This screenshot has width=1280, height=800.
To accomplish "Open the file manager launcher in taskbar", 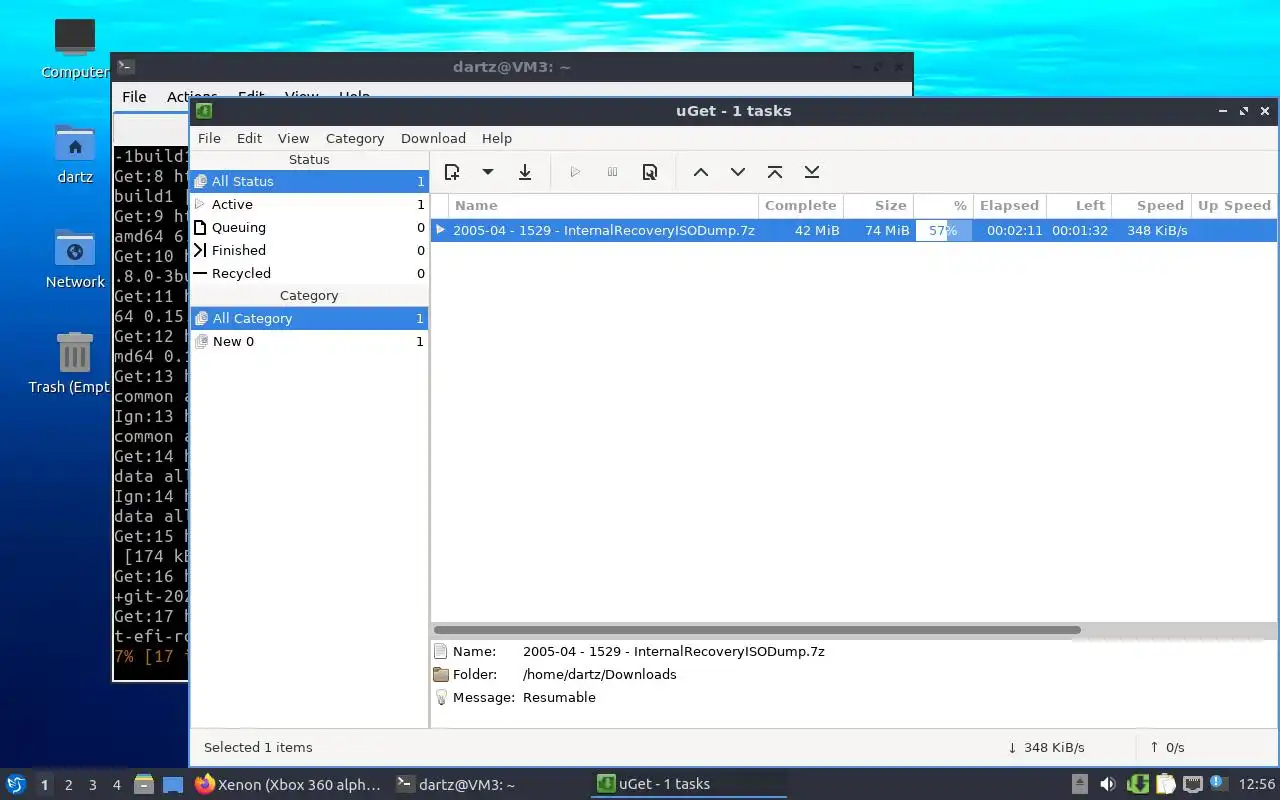I will pos(144,785).
